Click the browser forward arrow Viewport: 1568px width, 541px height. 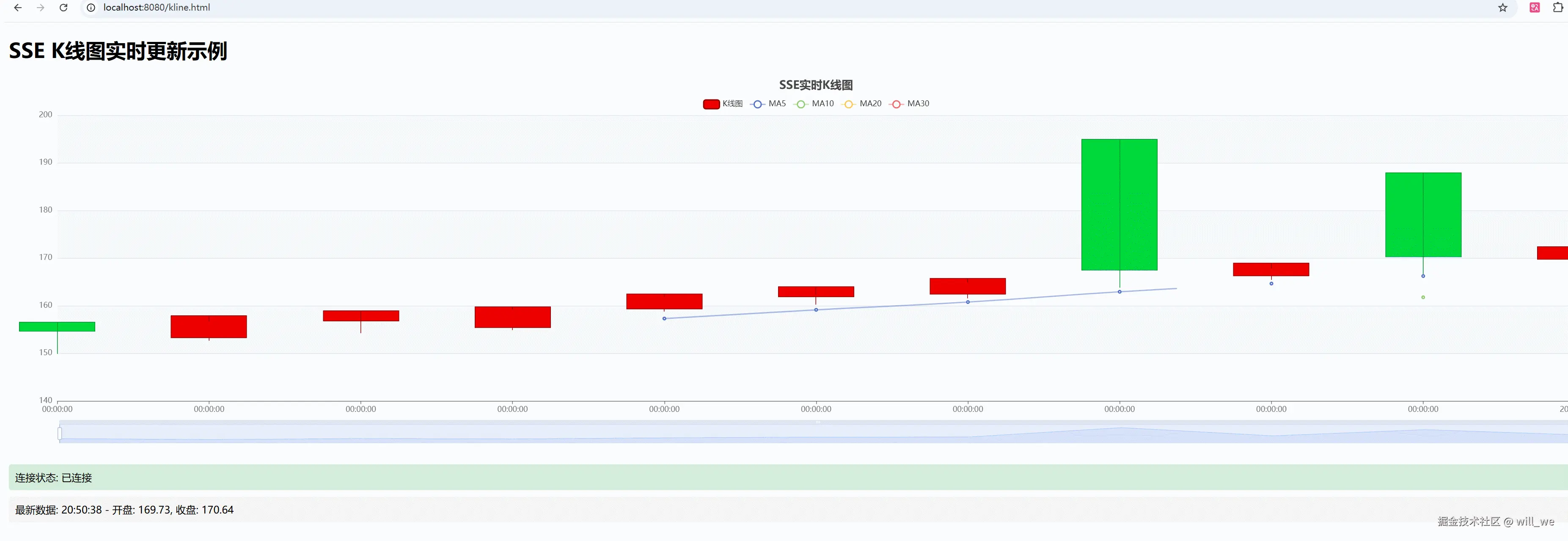40,8
